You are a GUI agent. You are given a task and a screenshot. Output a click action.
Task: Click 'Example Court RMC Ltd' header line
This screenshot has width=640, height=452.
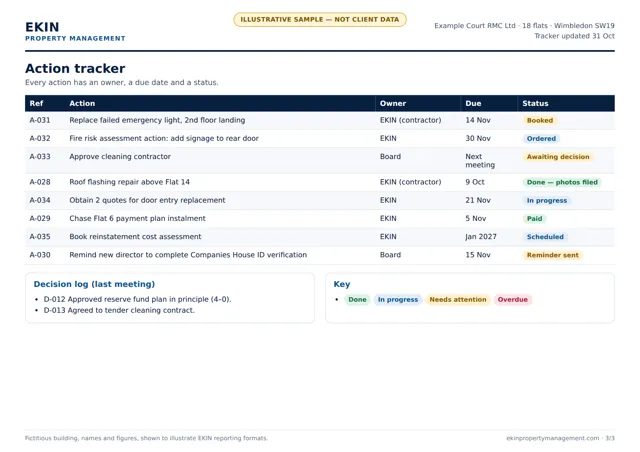point(524,26)
